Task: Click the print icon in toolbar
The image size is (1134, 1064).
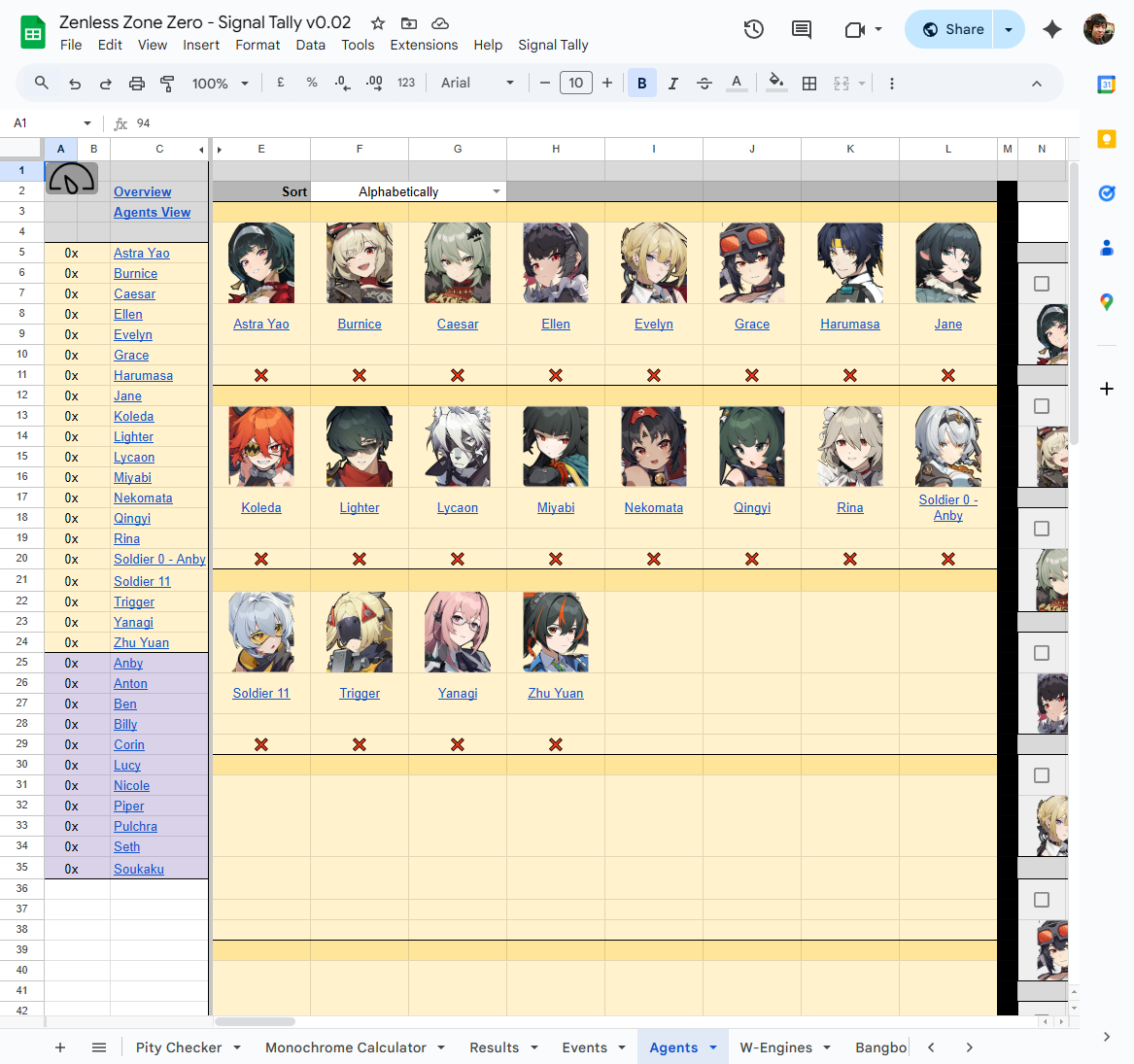Action: coord(137,84)
